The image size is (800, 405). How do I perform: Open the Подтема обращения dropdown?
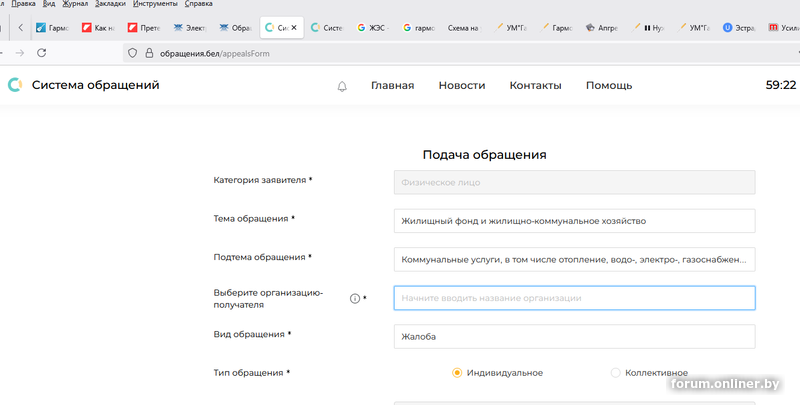(574, 259)
